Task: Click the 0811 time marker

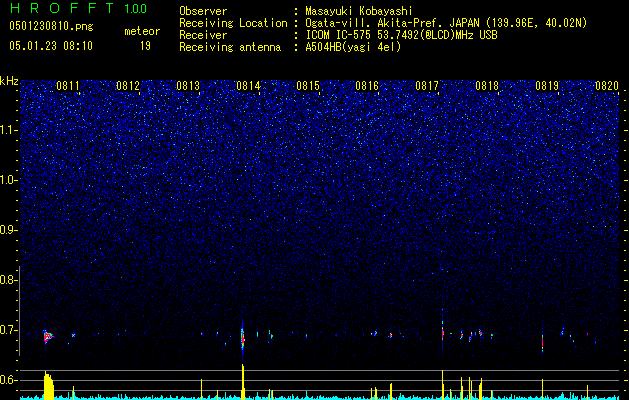Action: [x=68, y=86]
